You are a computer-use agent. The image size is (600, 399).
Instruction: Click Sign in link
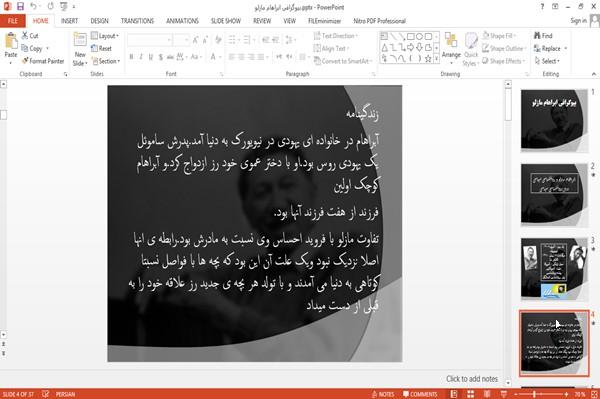(x=578, y=21)
